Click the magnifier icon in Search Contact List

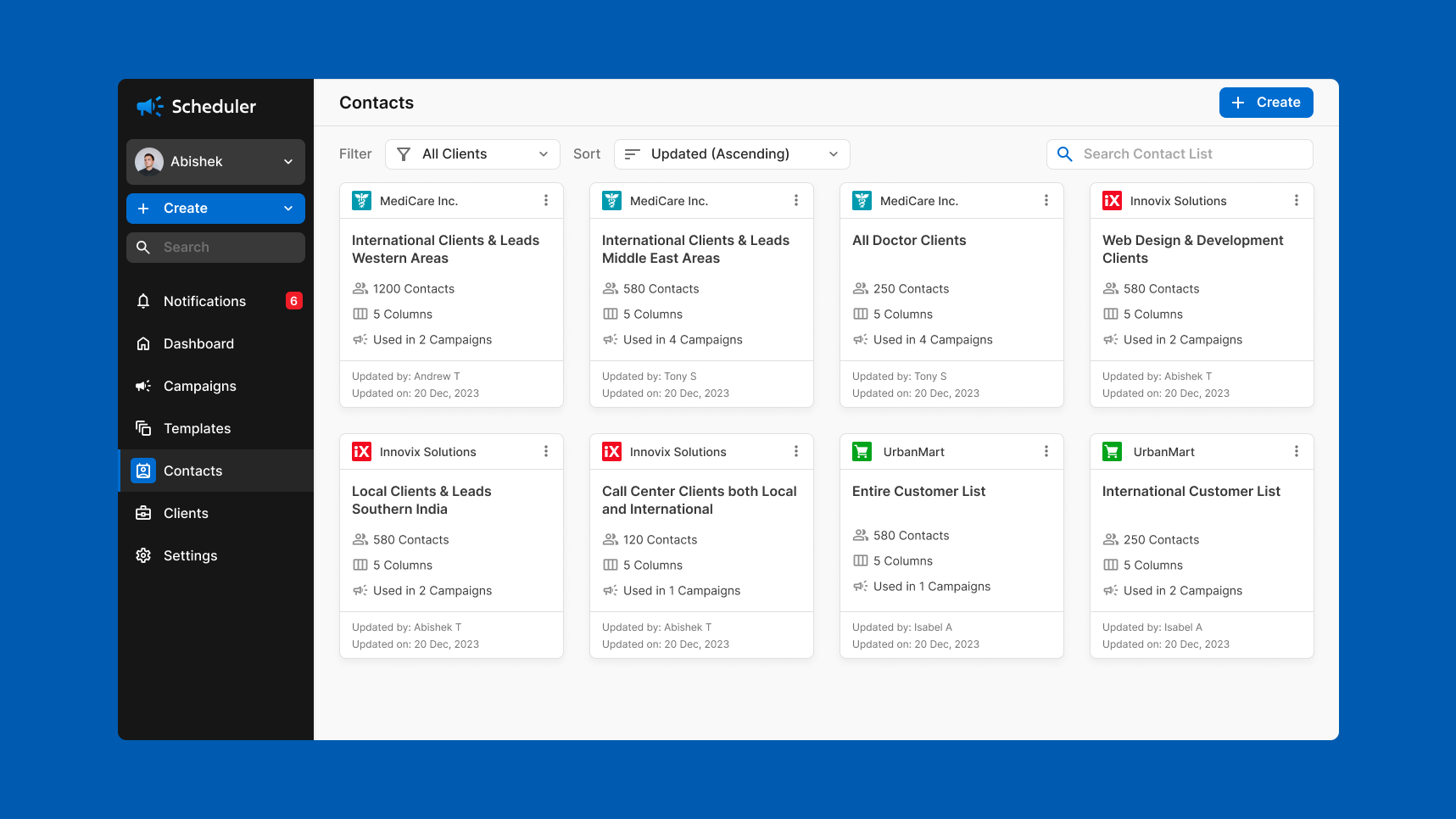(x=1065, y=154)
